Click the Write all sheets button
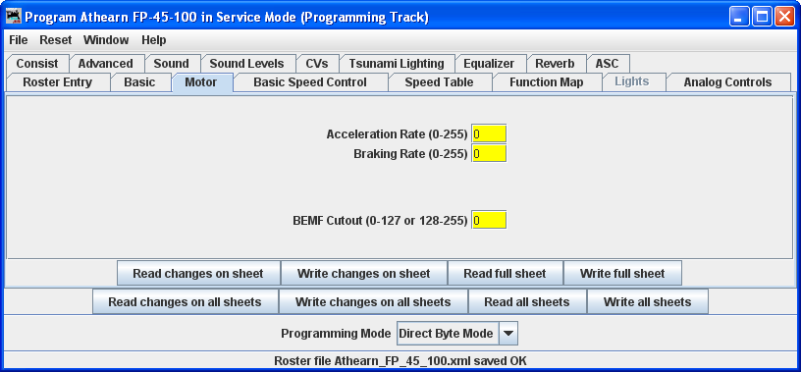Image resolution: width=801 pixels, height=372 pixels. 647,302
